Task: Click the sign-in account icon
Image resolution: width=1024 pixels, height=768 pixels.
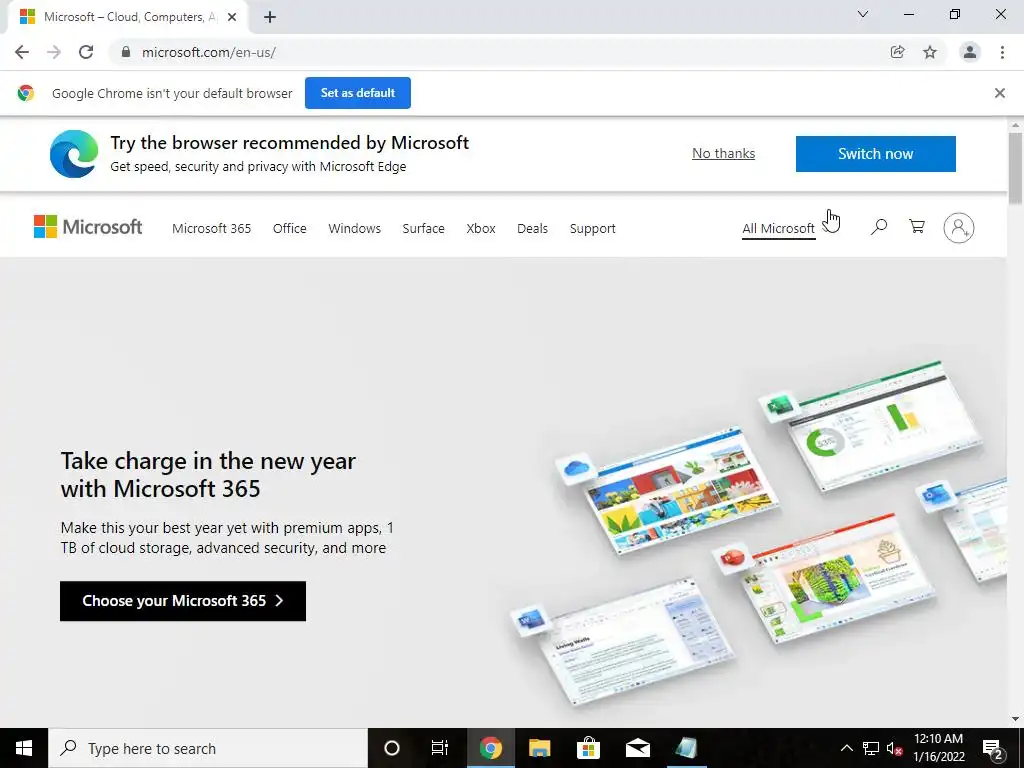Action: coord(959,228)
